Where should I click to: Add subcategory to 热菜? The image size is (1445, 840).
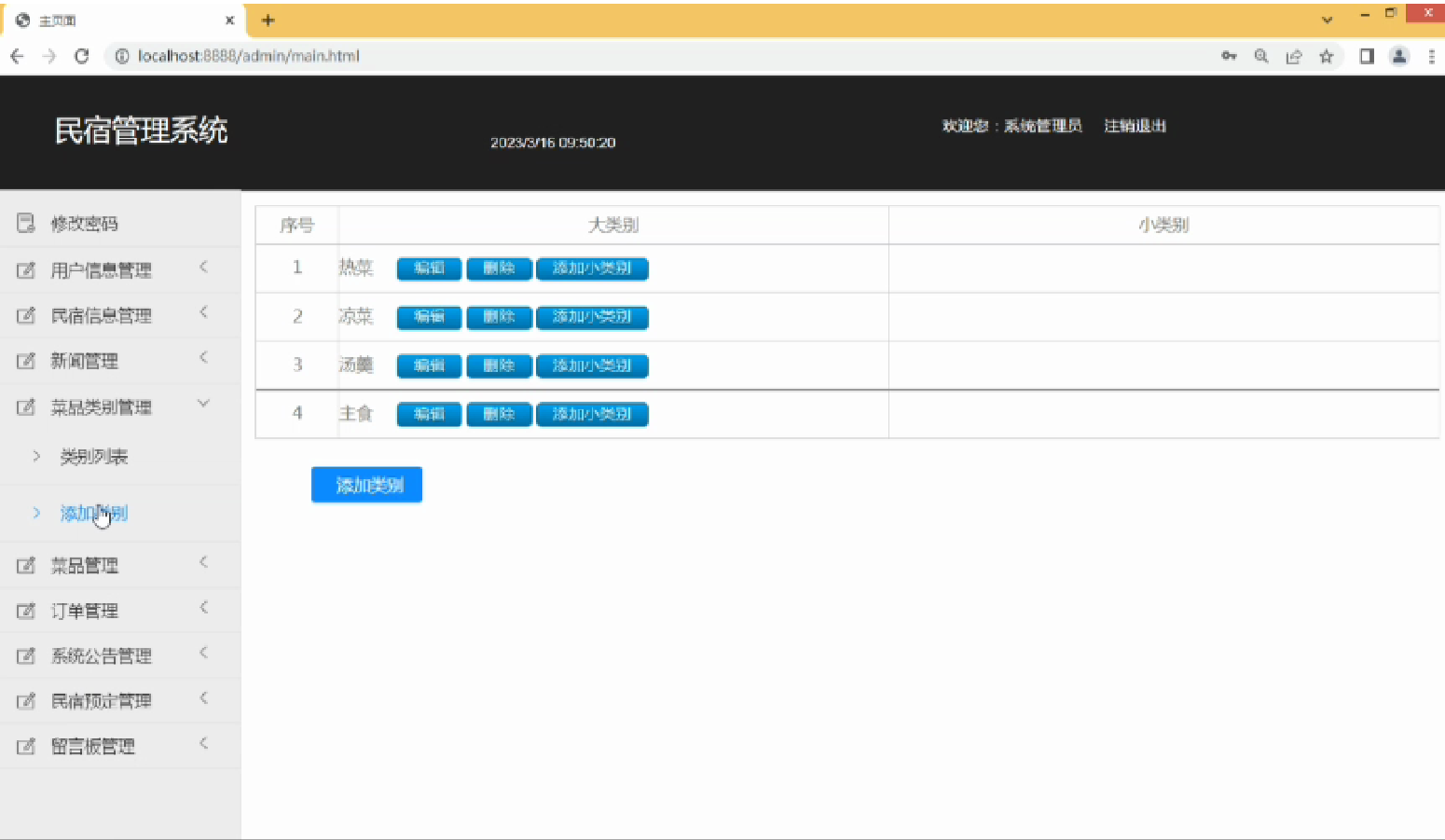pyautogui.click(x=592, y=269)
